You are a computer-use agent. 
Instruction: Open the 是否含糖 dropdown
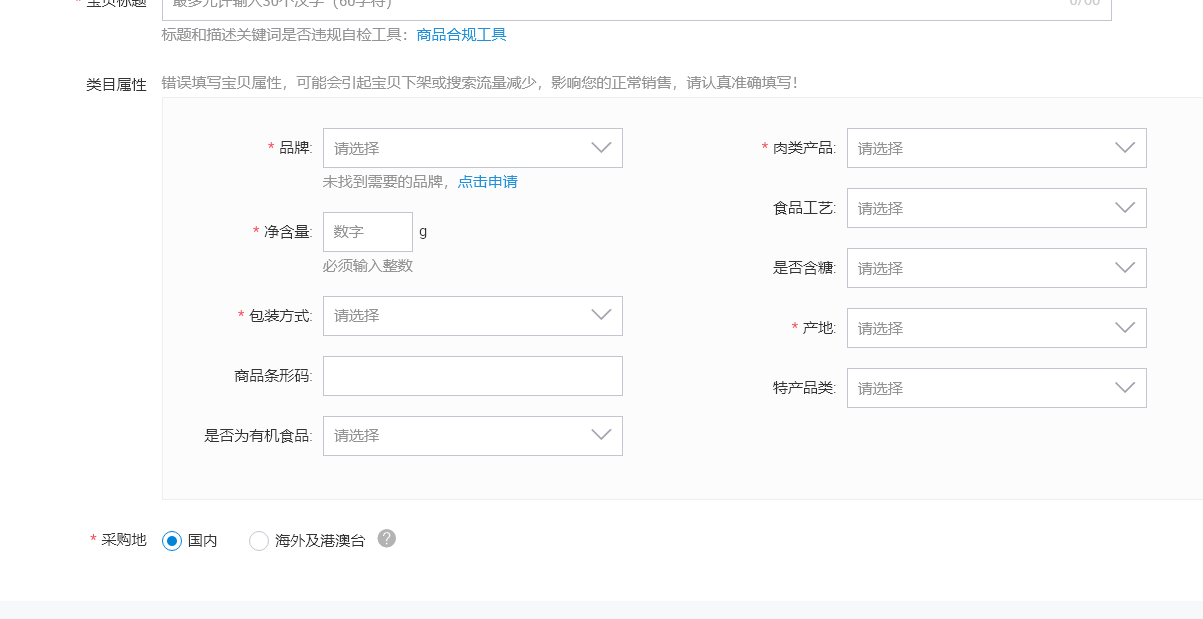pos(996,268)
